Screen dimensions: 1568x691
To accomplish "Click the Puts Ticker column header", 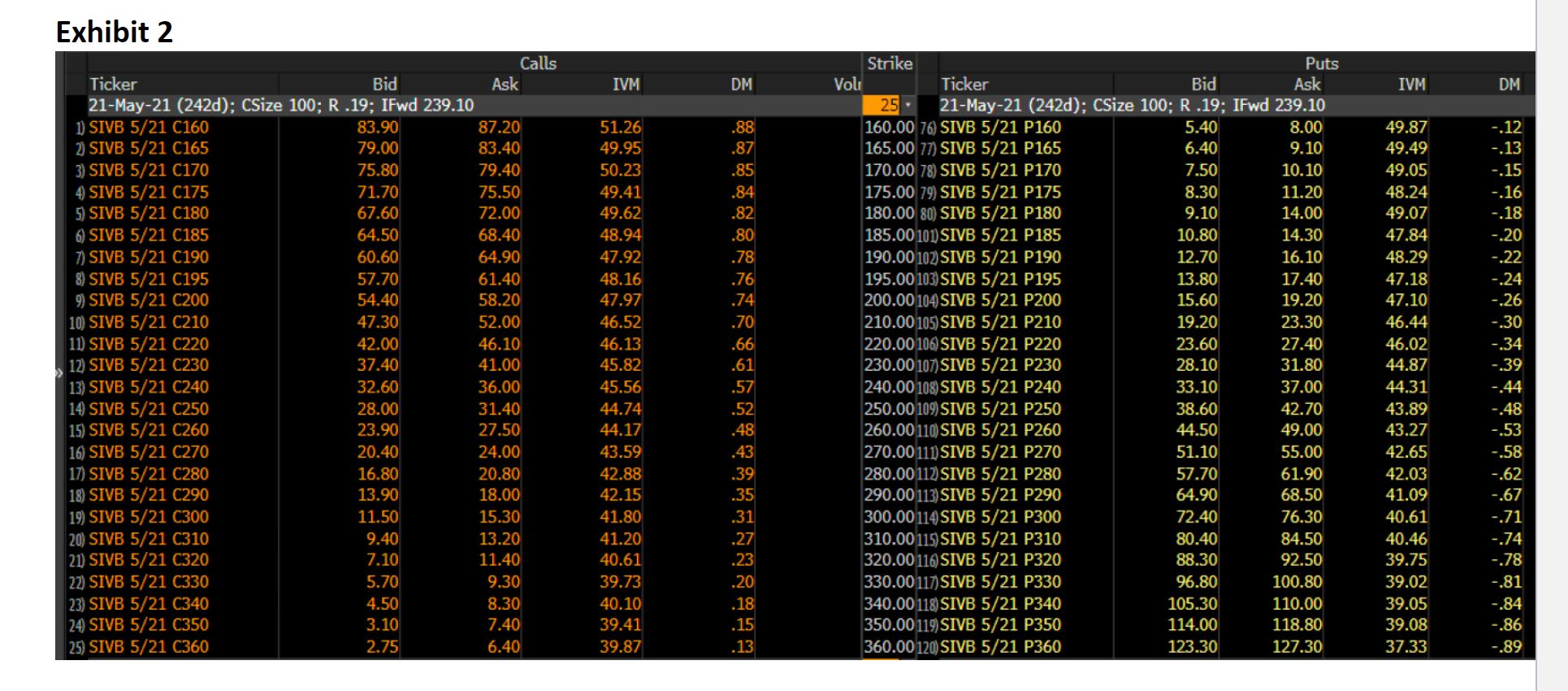I will click(x=964, y=84).
